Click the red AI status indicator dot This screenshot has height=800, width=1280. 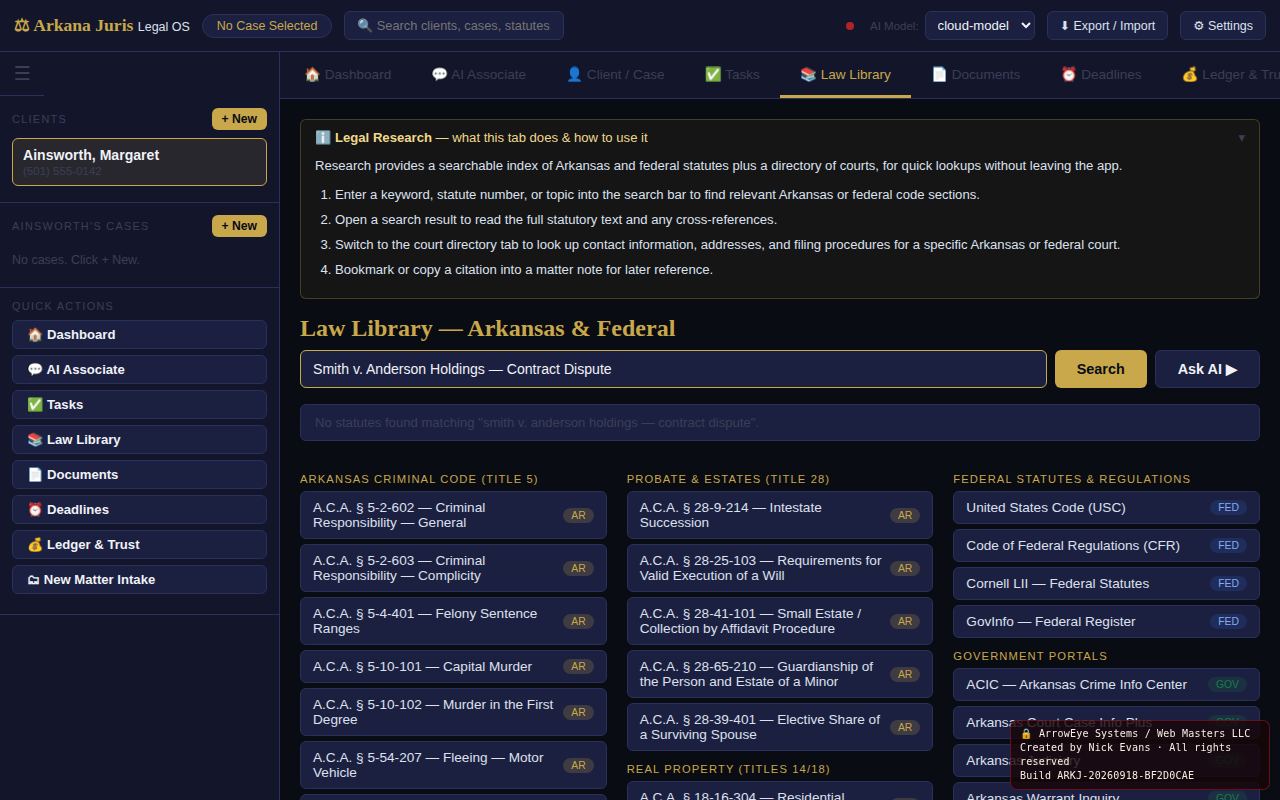coord(850,26)
